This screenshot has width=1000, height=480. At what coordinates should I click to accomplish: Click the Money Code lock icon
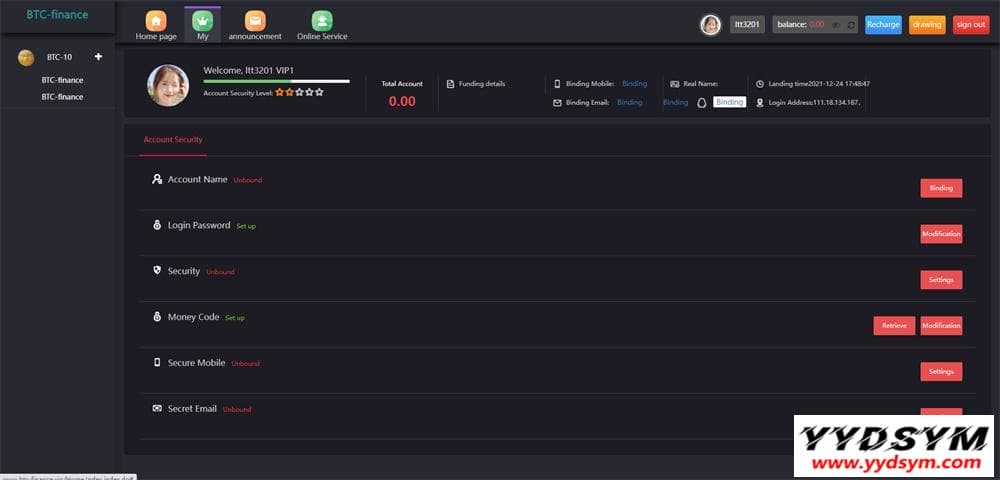(157, 317)
